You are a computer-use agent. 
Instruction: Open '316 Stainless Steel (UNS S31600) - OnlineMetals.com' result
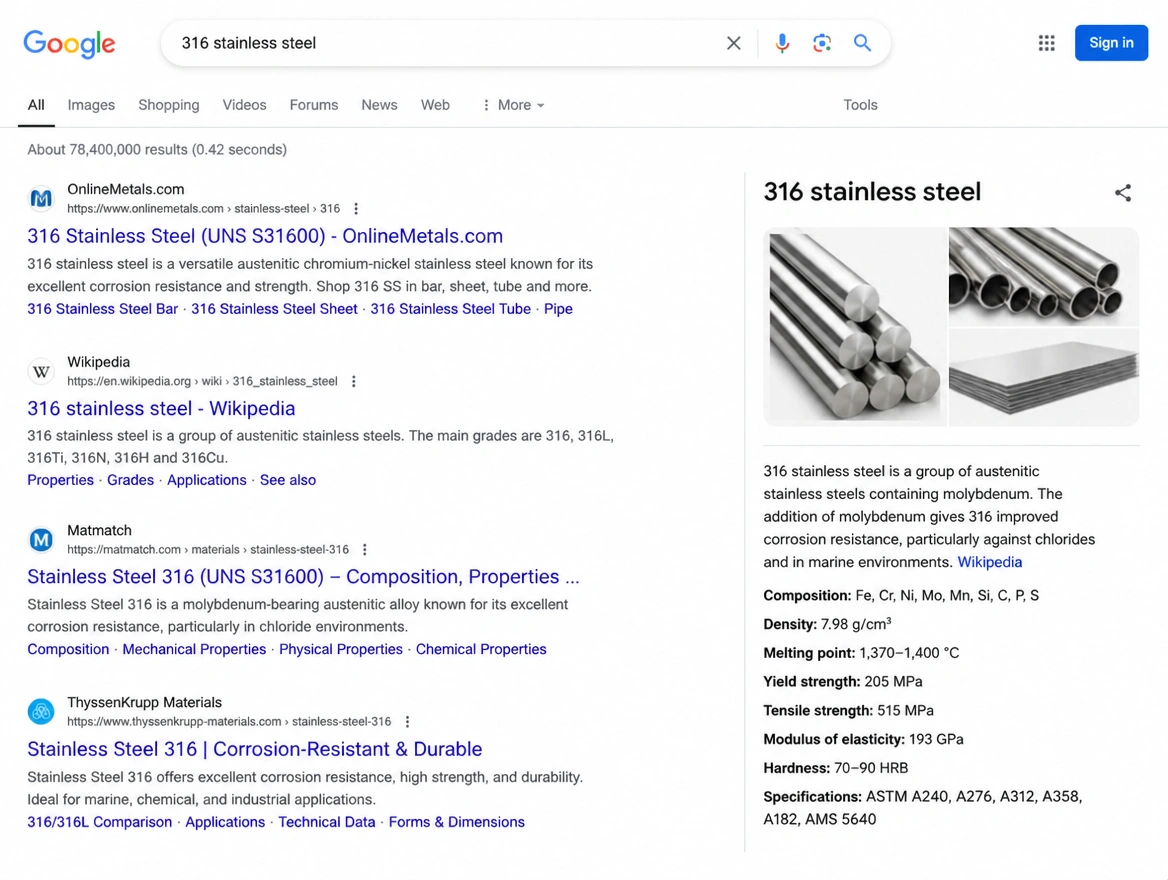(265, 236)
